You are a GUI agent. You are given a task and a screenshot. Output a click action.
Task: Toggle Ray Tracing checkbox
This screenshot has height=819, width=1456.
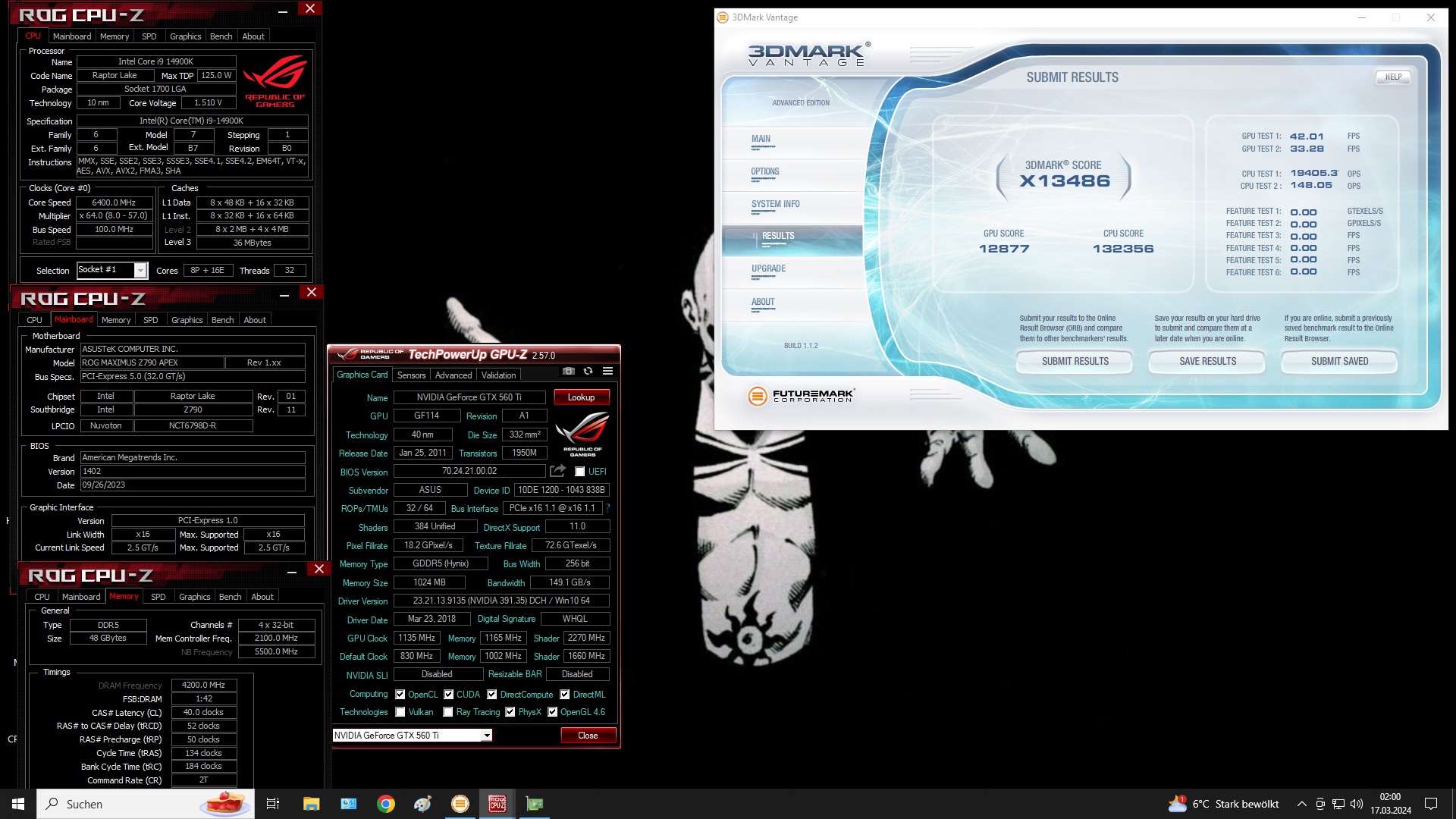point(448,712)
